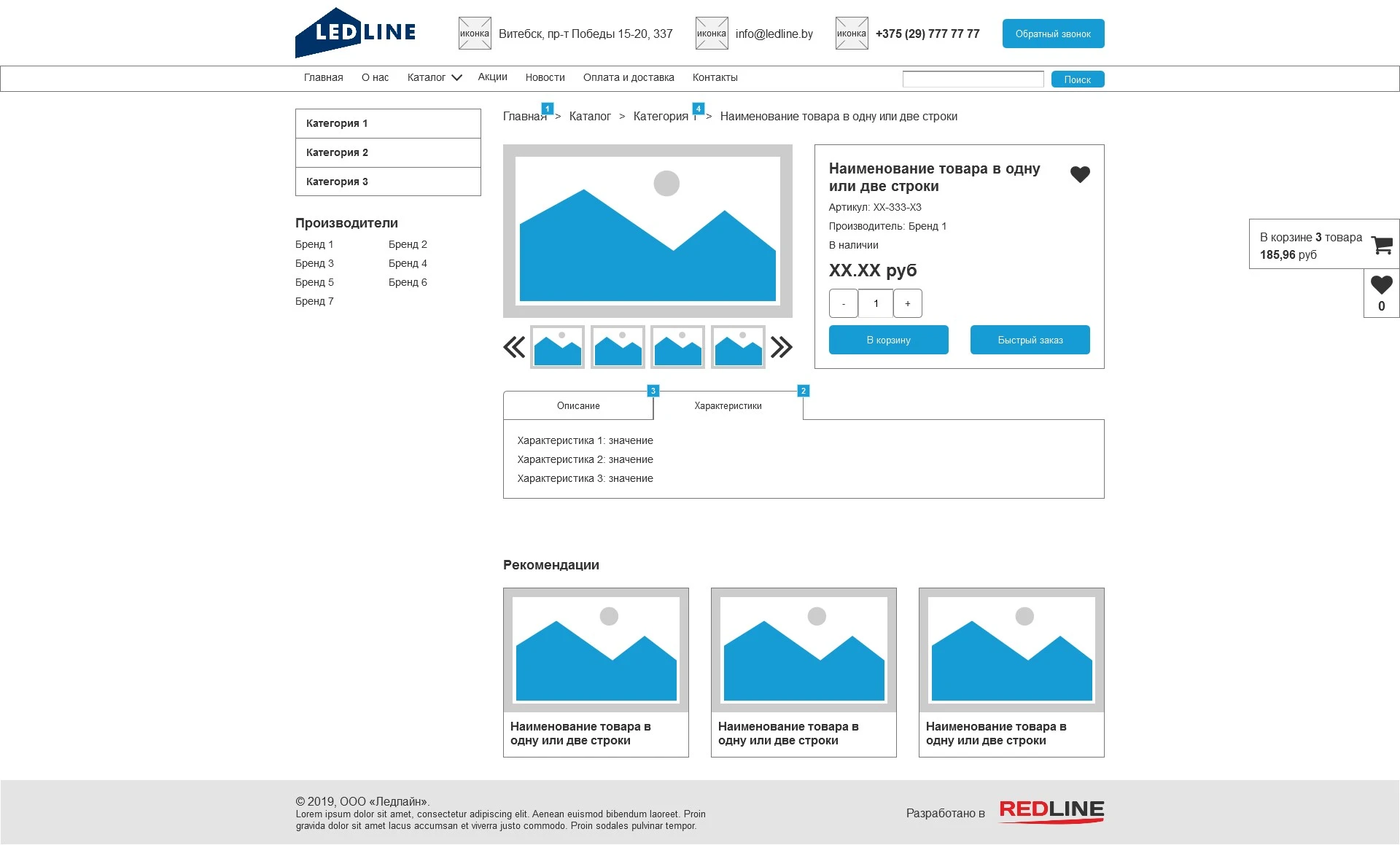The height and width of the screenshot is (845, 1400).
Task: Click the phone icon before +375 number
Action: click(852, 34)
